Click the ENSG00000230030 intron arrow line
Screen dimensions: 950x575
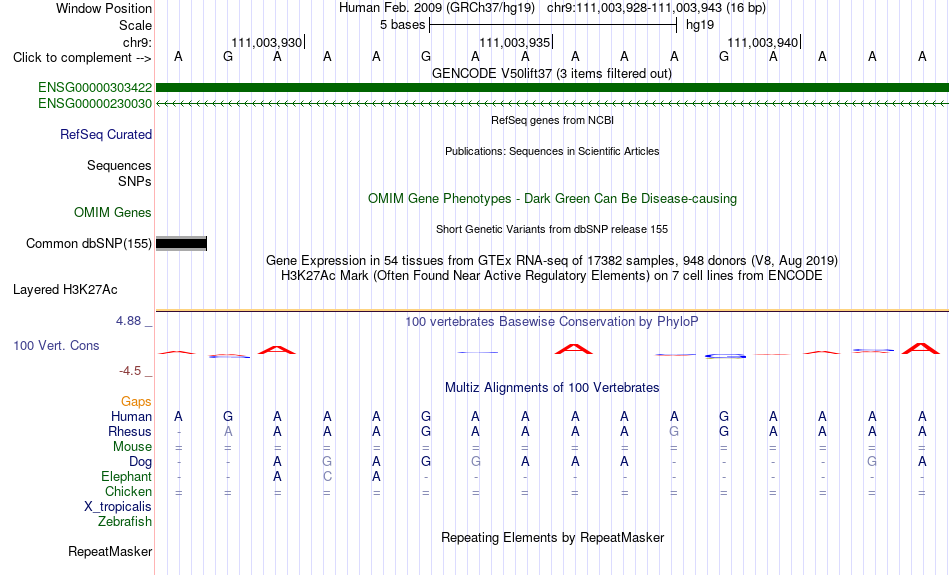[552, 104]
